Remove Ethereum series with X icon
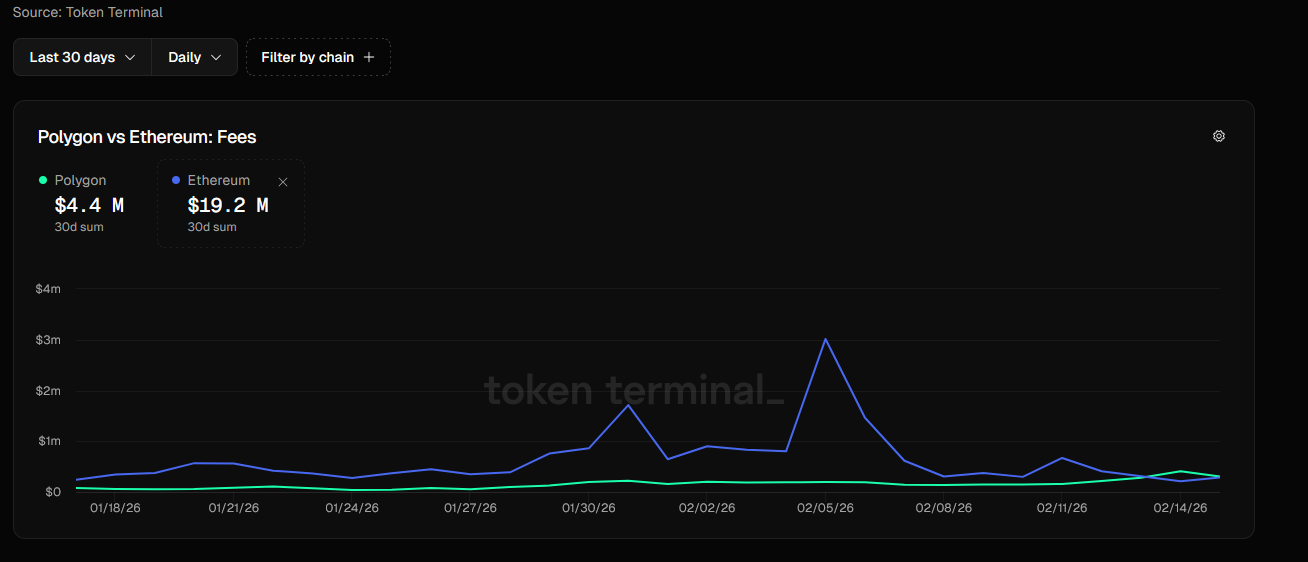 point(283,182)
